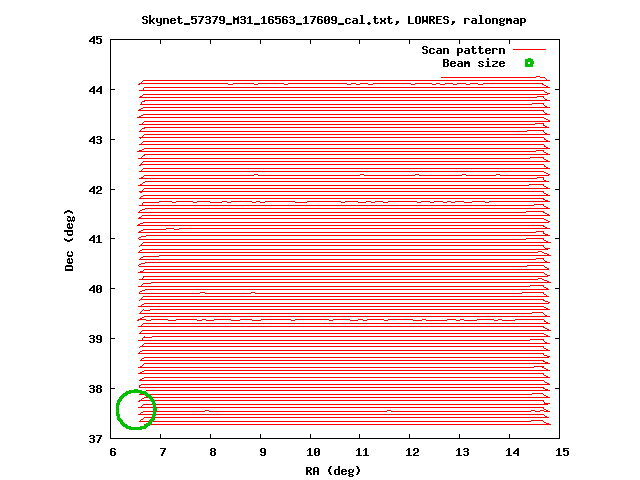Click the RA axis tick label 11
The width and height of the screenshot is (640, 480).
[362, 452]
